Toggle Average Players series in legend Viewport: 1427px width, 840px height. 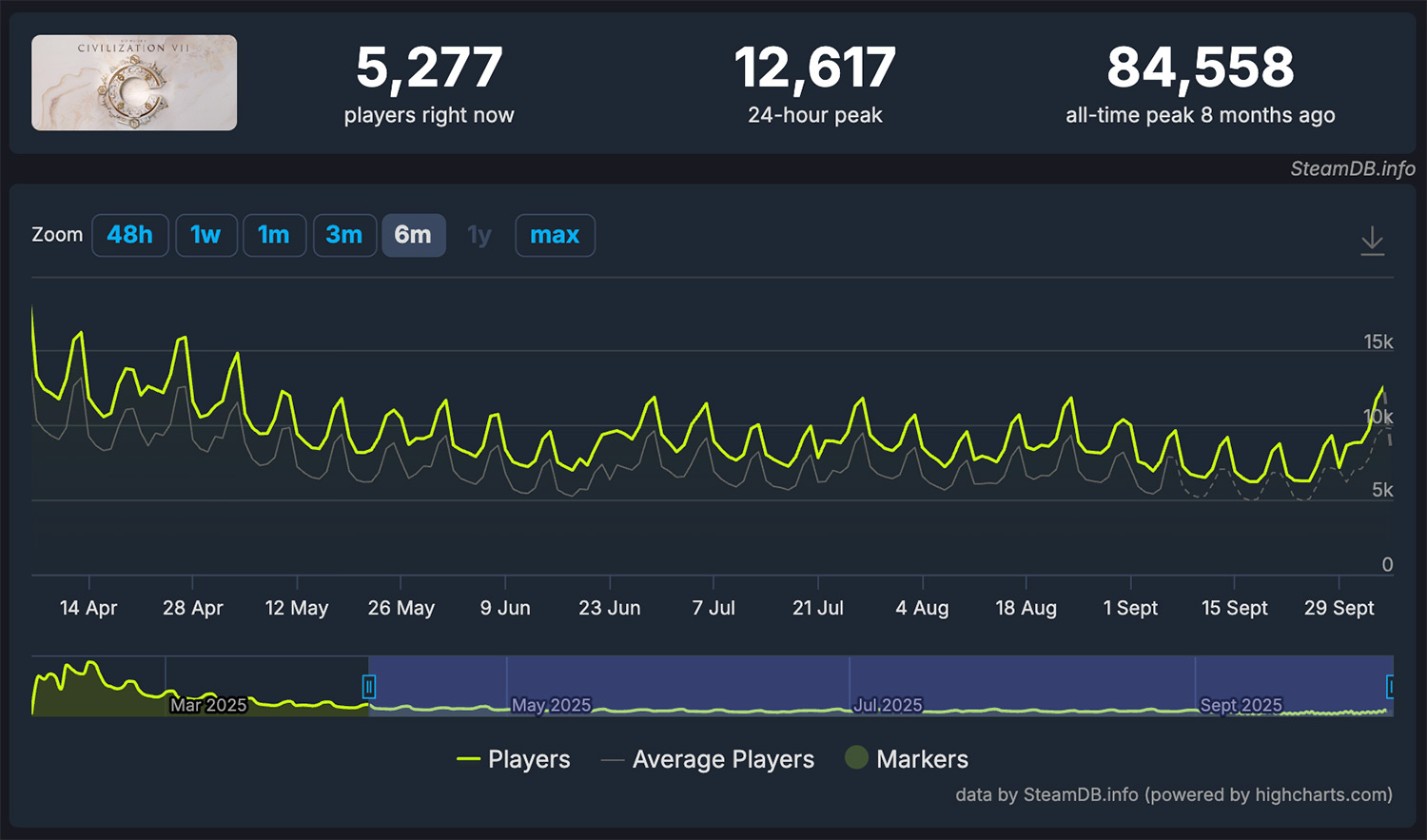(708, 759)
